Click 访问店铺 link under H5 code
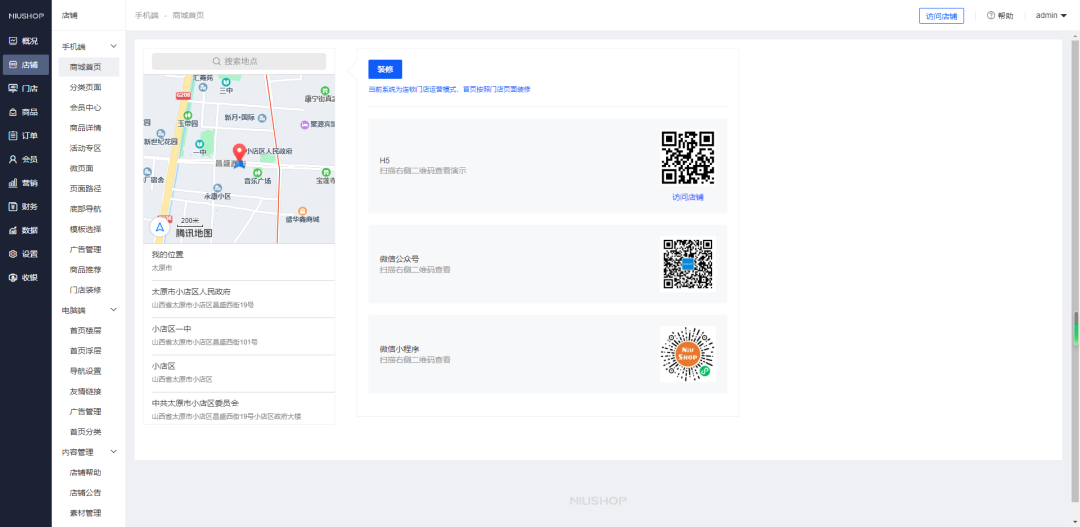Image resolution: width=1080 pixels, height=527 pixels. [x=687, y=197]
